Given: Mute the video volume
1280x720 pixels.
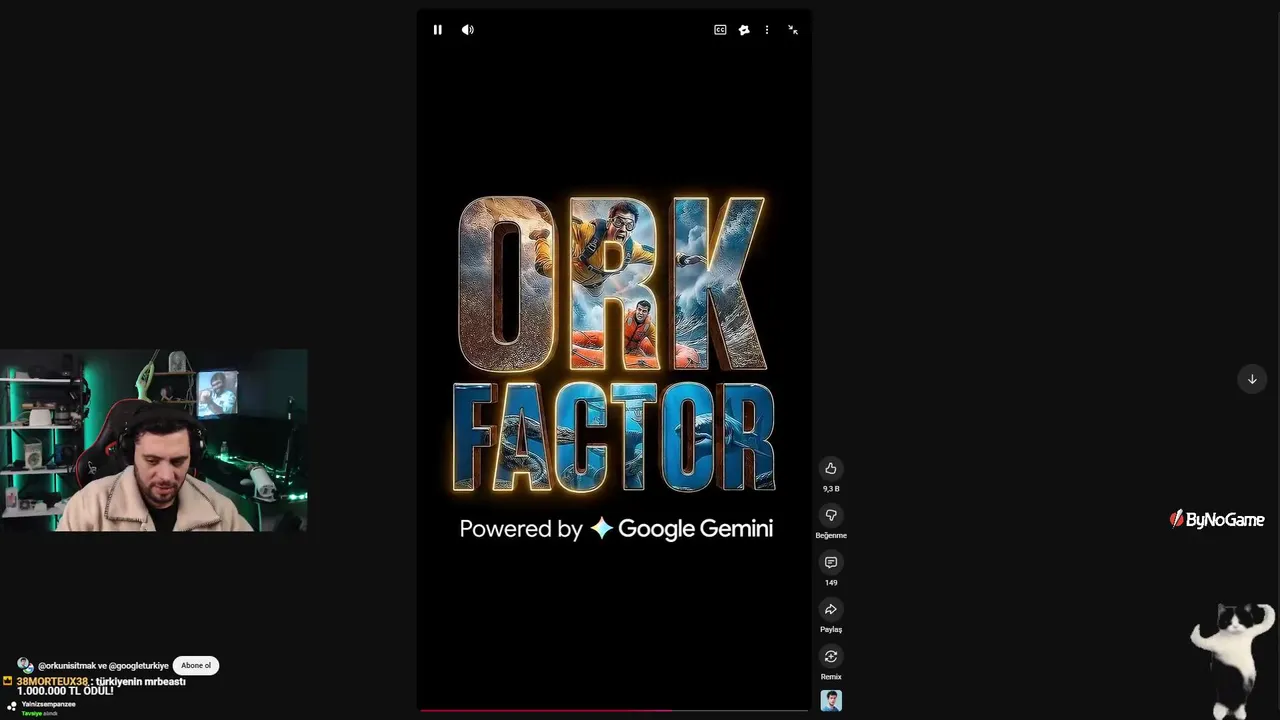Looking at the screenshot, I should coord(467,30).
